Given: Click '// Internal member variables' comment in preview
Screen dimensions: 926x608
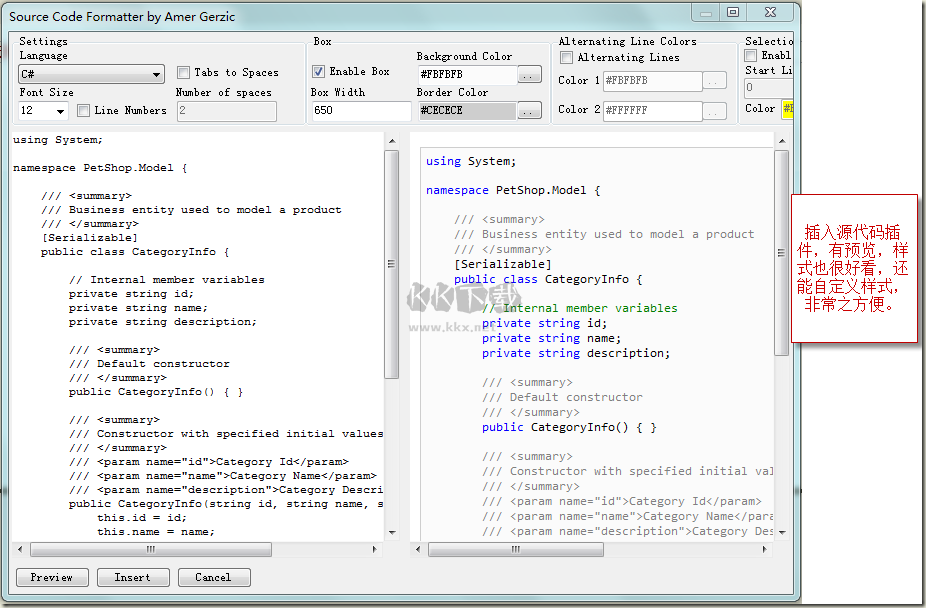Looking at the screenshot, I should coord(580,308).
